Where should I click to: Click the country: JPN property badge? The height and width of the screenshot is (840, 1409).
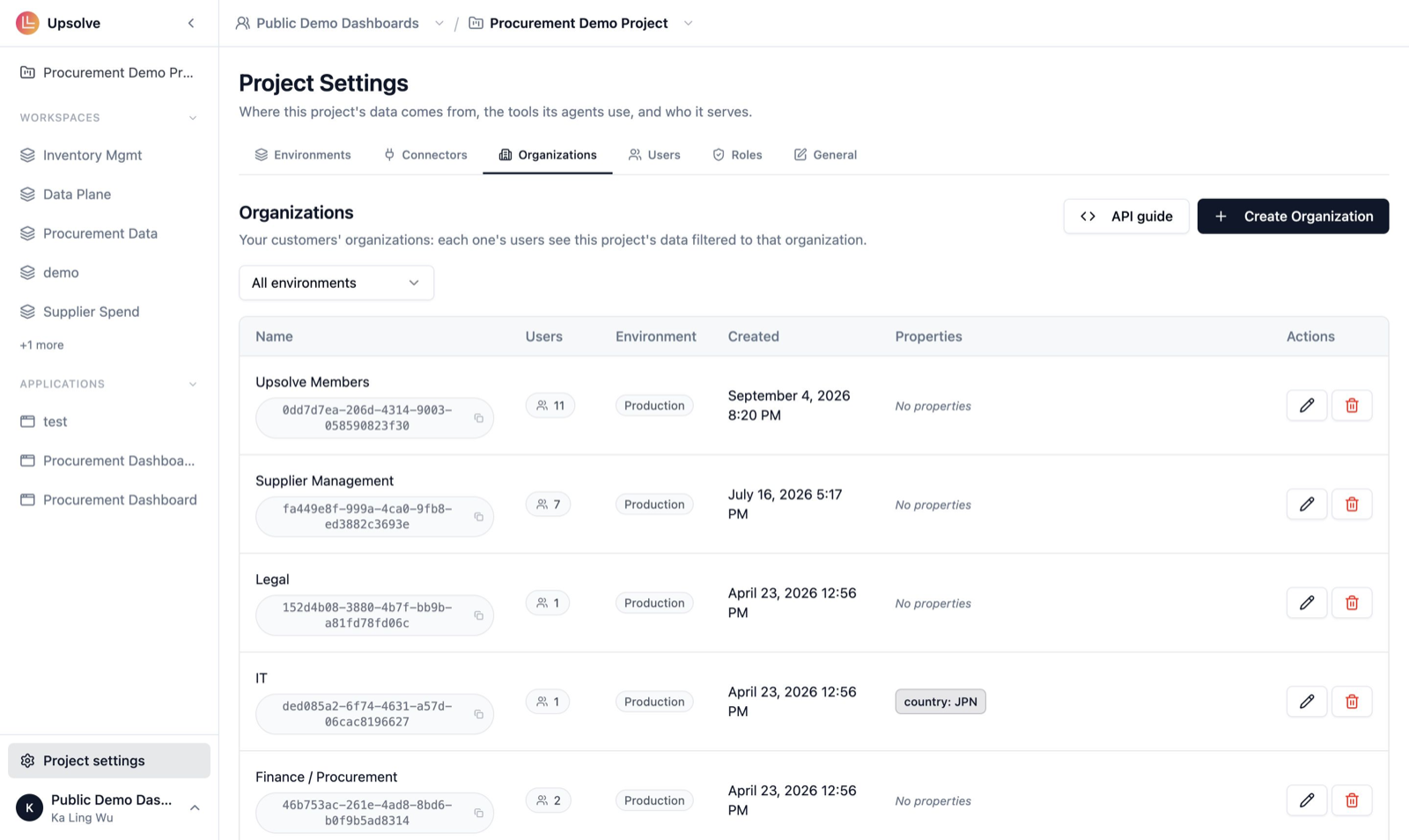tap(941, 702)
